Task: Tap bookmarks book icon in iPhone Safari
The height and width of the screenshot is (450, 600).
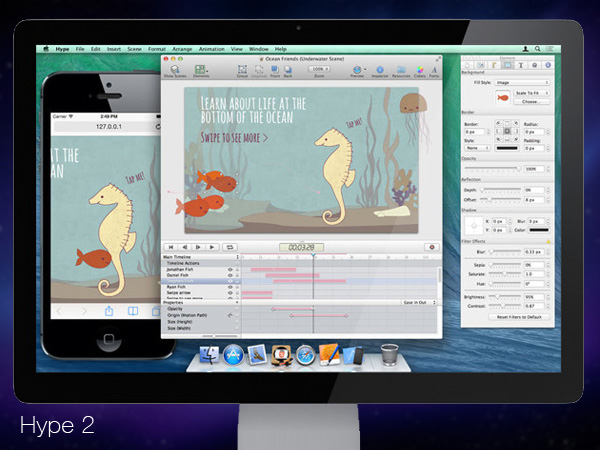Action: pos(133,311)
